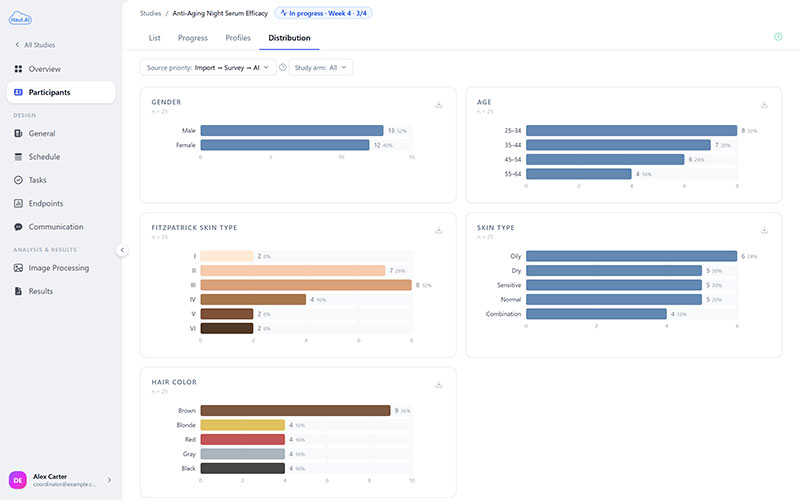Open the Source priority dropdown
Image resolution: width=800 pixels, height=500 pixels.
pos(208,67)
